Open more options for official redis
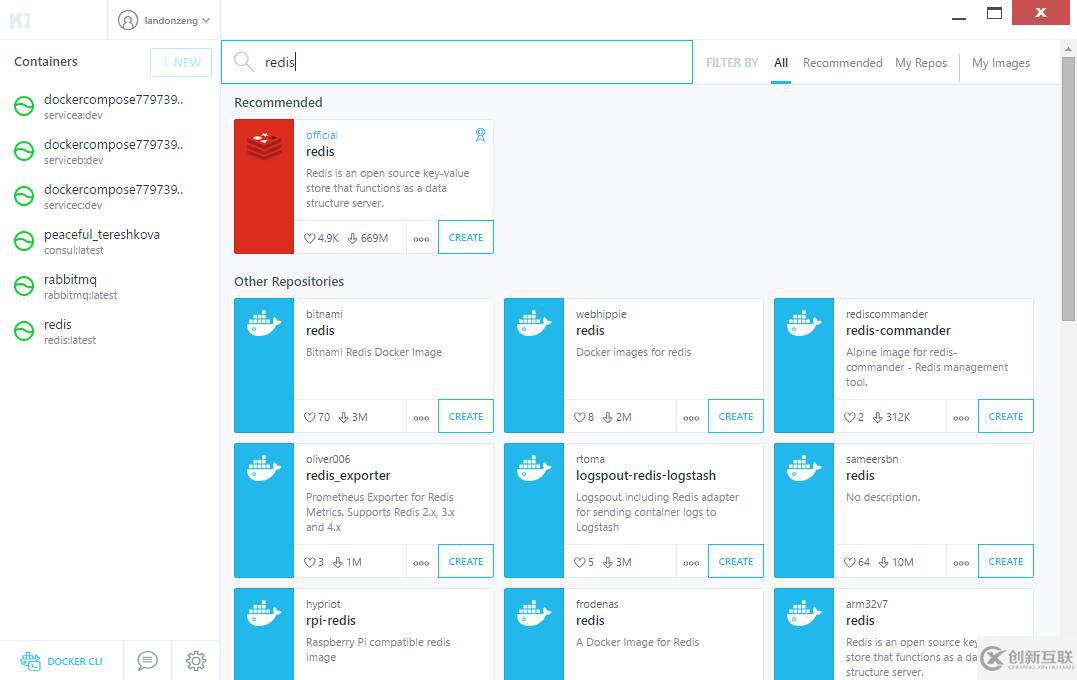1077x680 pixels. click(x=421, y=238)
